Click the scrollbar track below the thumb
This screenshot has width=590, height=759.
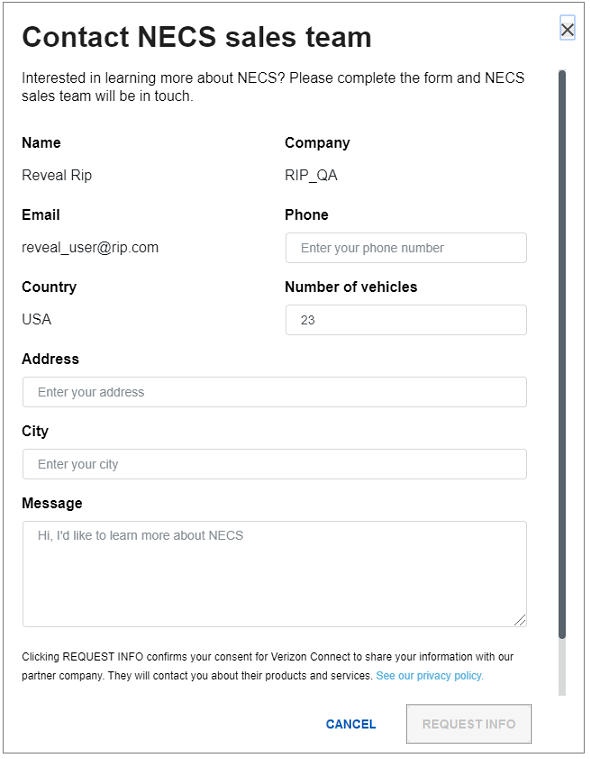coord(562,667)
